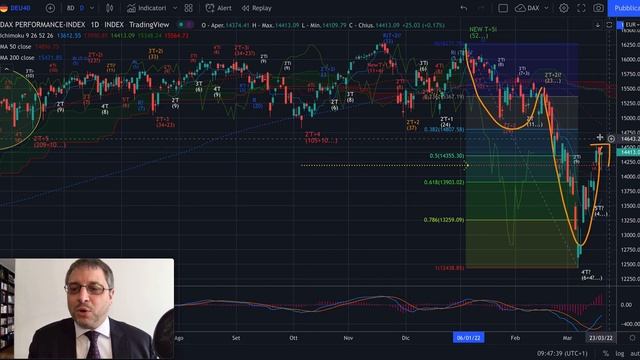
Task: Select the 8D timeframe
Action: coord(71,8)
